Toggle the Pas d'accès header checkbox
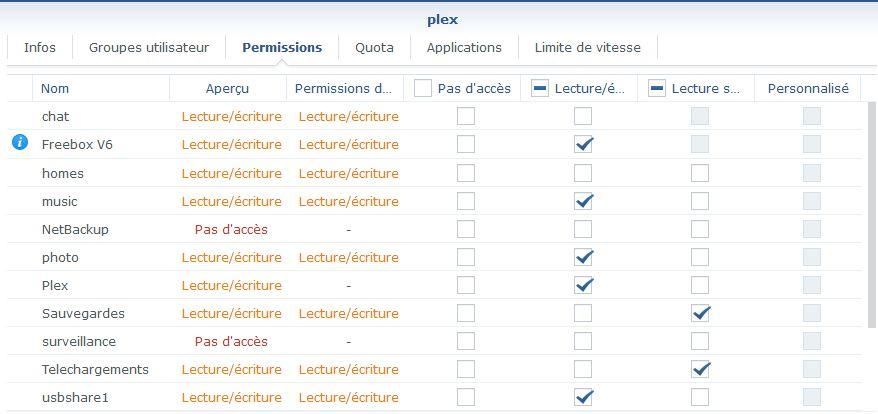This screenshot has width=878, height=414. pos(423,89)
